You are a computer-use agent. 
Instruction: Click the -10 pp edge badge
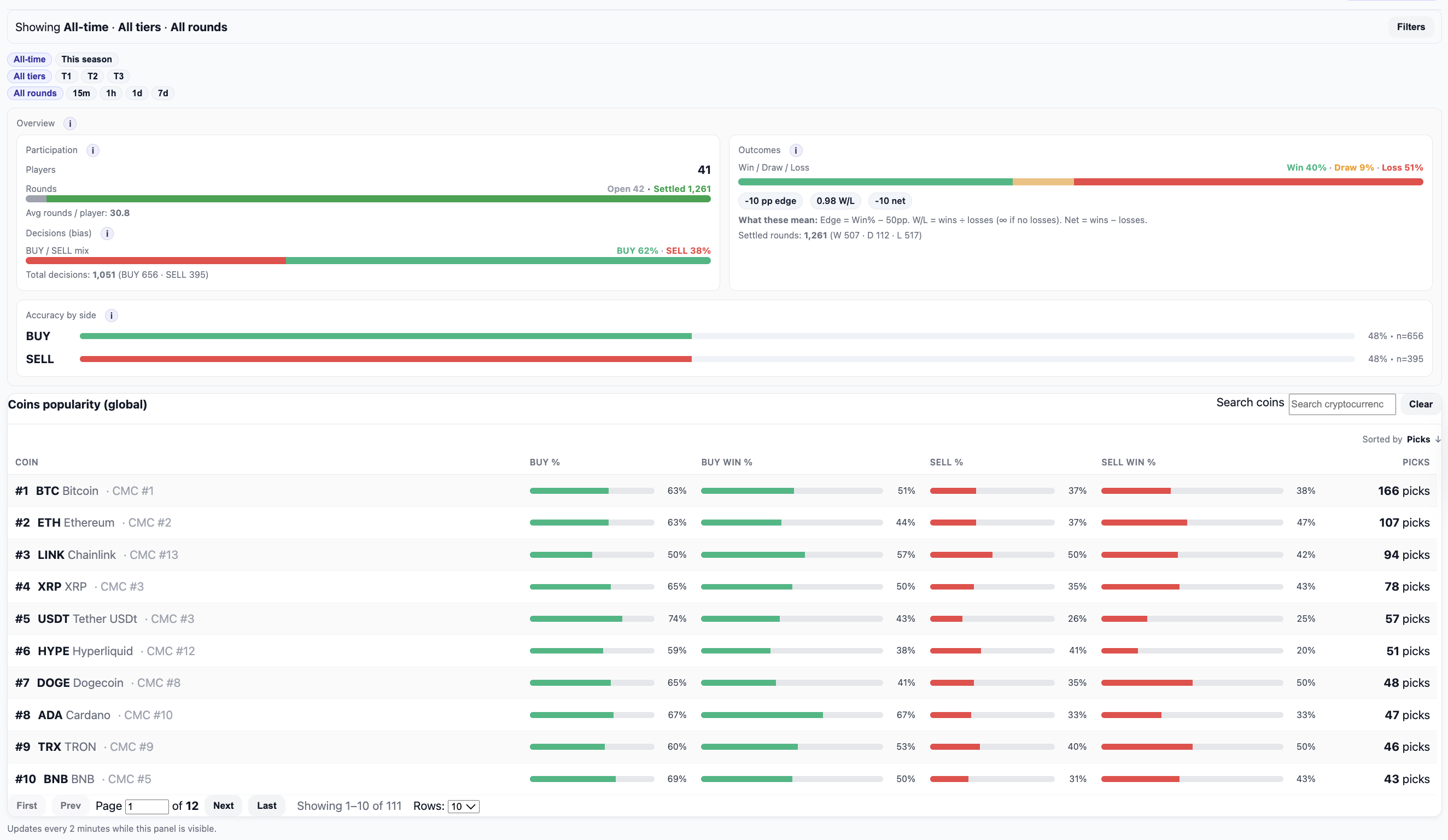(770, 201)
